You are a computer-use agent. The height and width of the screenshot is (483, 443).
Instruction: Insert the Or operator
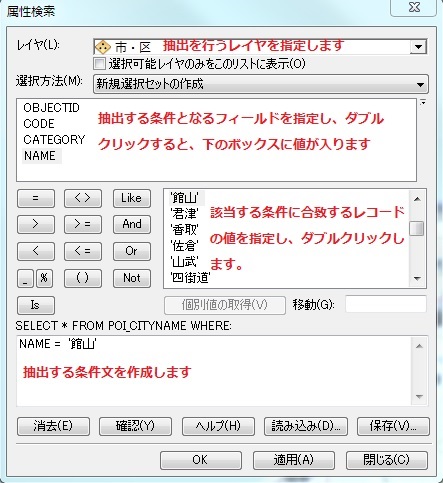point(132,251)
